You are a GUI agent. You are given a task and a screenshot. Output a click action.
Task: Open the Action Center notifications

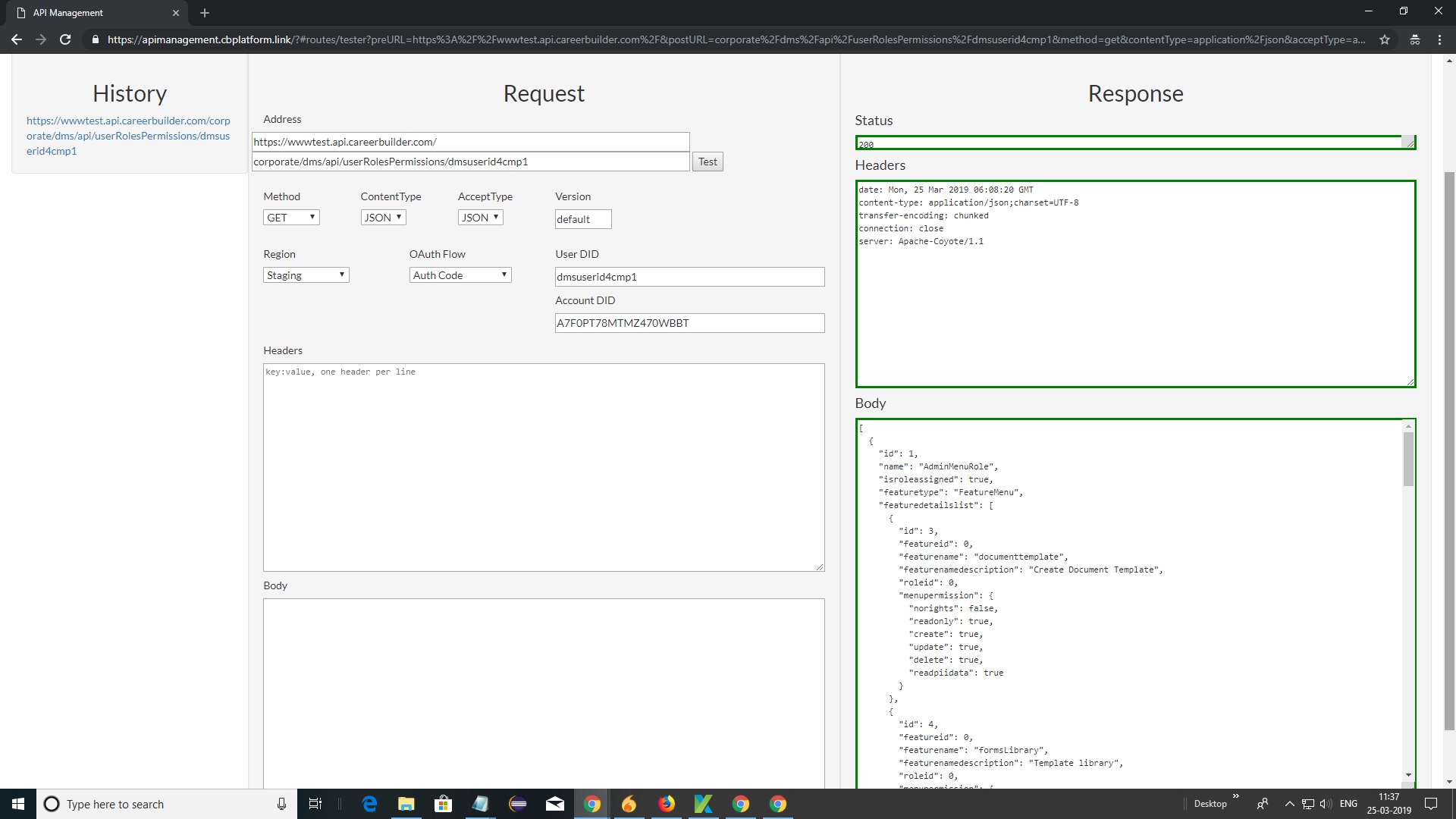tap(1431, 804)
